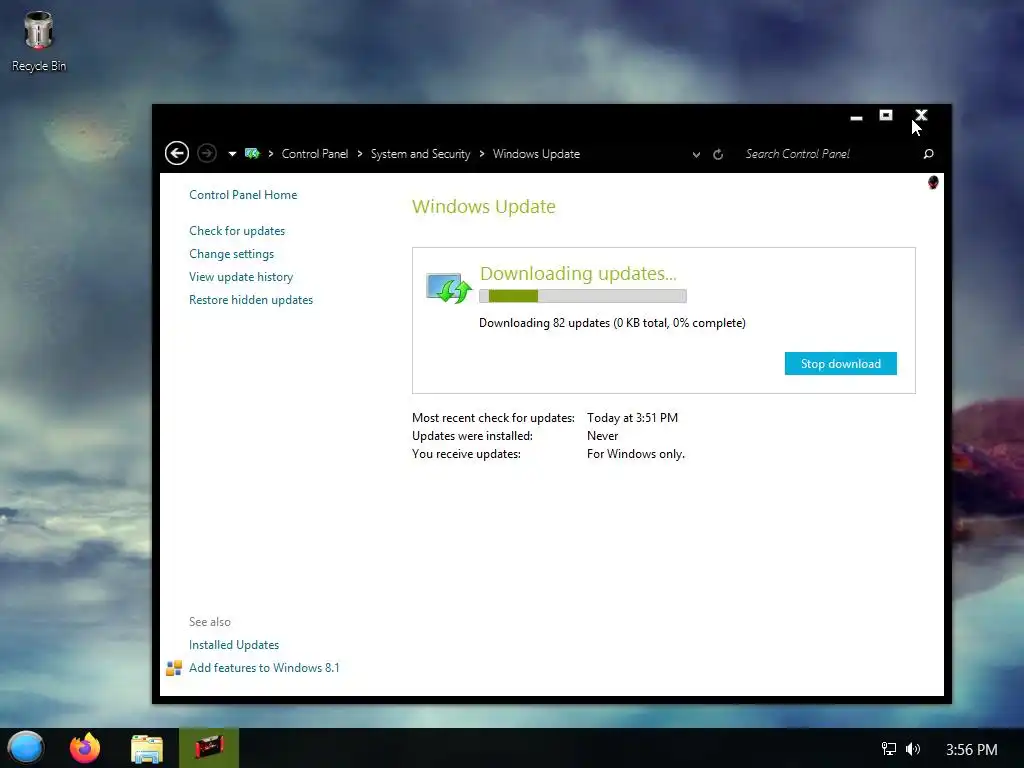The width and height of the screenshot is (1024, 768).
Task: Expand chevron after System and Security breadcrumb
Action: [482, 154]
